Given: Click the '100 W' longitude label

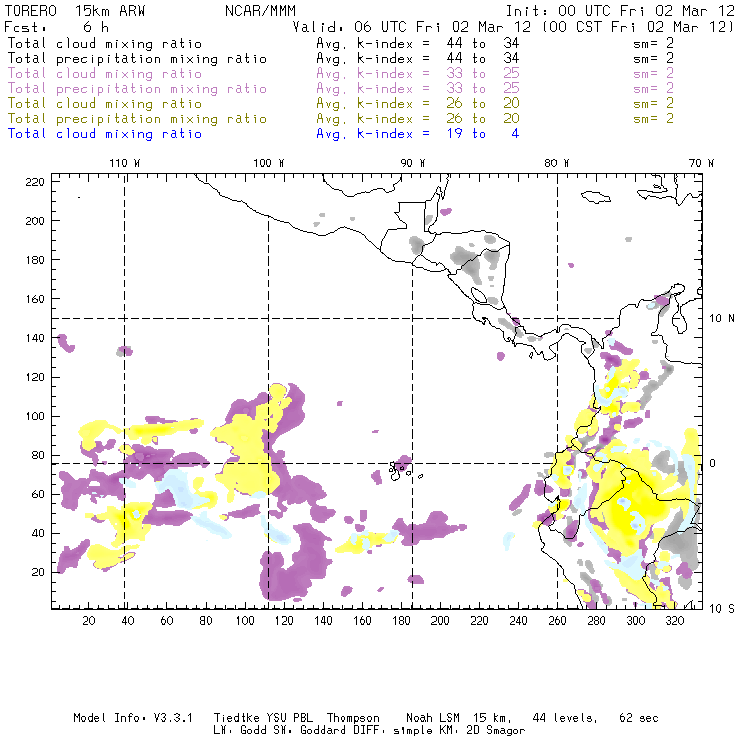Looking at the screenshot, I should coord(269,163).
